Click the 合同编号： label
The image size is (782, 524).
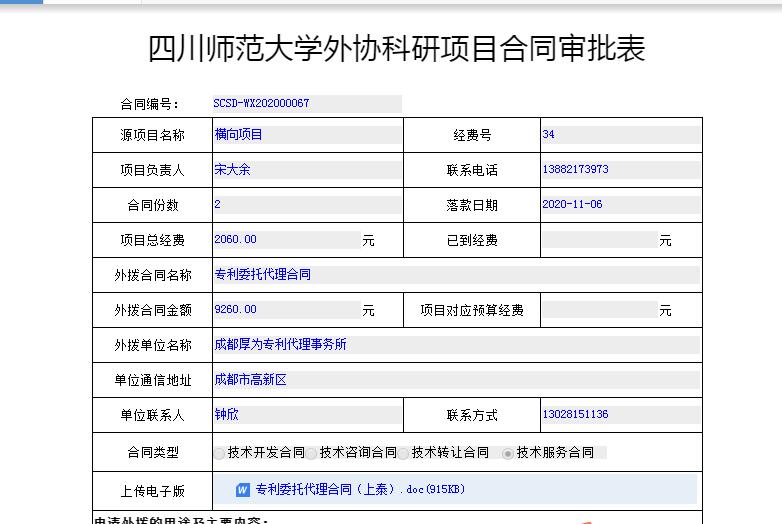click(x=150, y=104)
